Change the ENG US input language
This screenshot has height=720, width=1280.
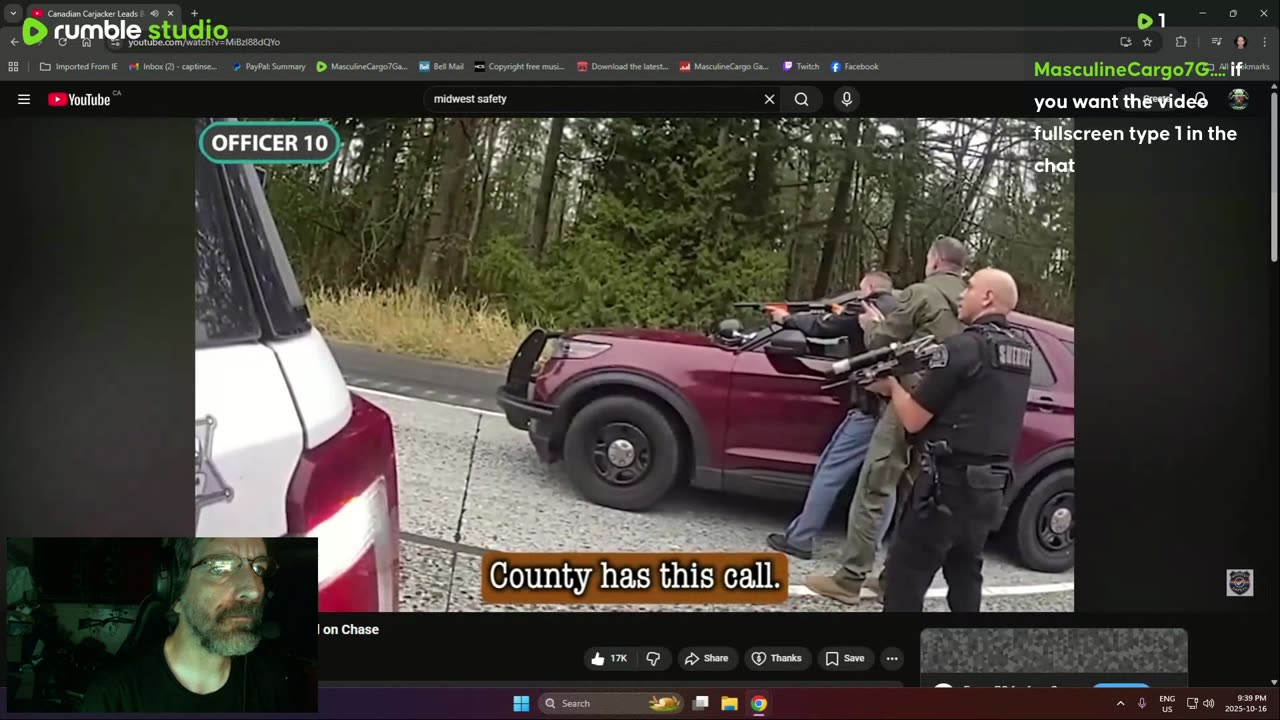point(1167,703)
